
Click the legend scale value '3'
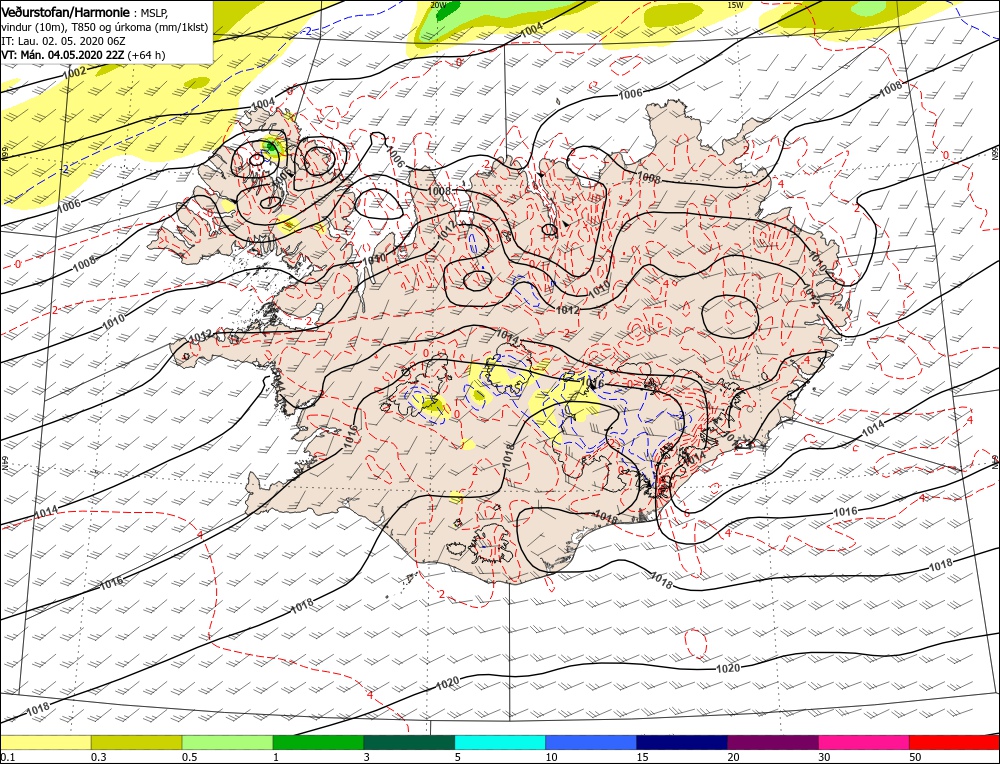point(367,757)
